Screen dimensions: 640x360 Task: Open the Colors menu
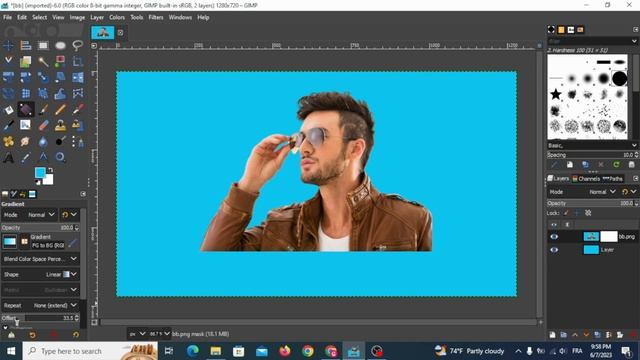(117, 18)
